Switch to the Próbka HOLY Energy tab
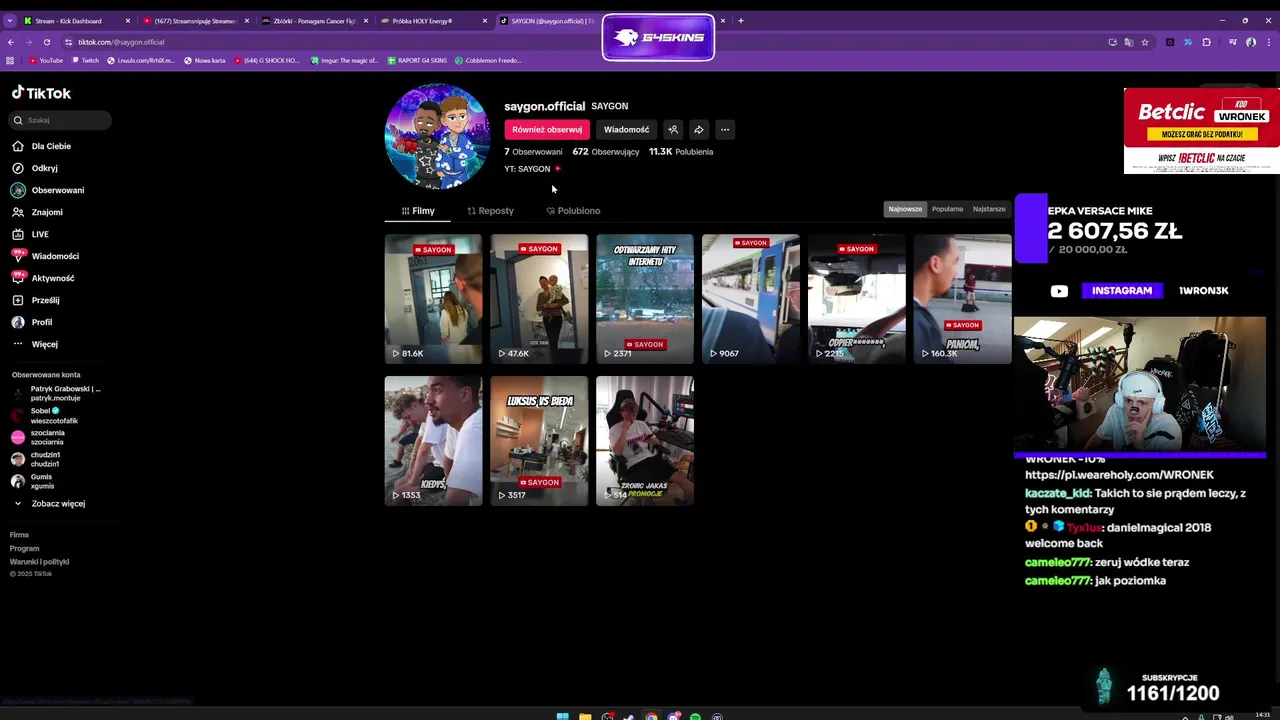The width and height of the screenshot is (1280, 720). 435,21
